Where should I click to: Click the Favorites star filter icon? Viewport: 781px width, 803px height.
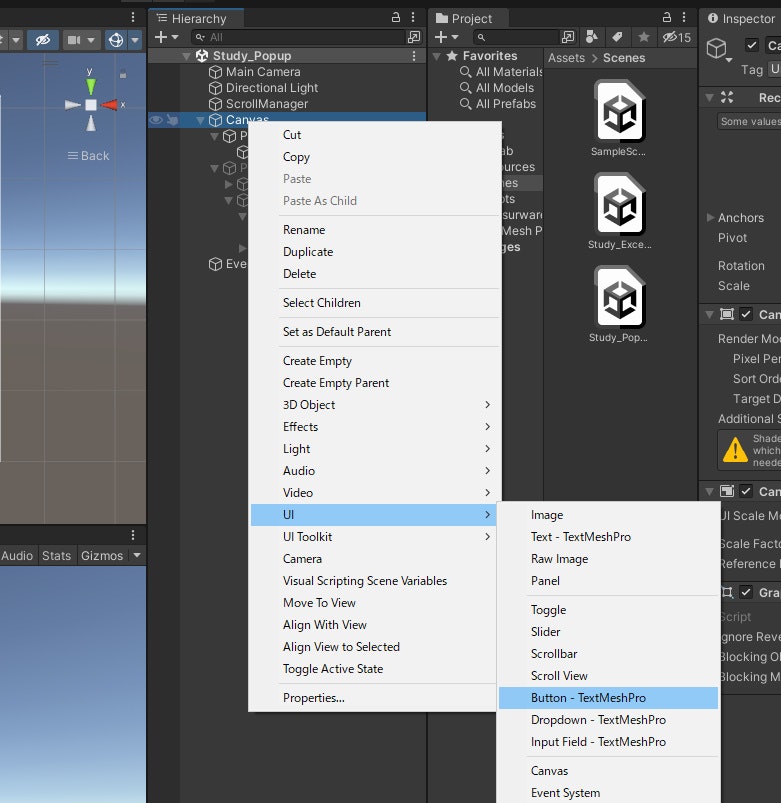click(x=644, y=37)
